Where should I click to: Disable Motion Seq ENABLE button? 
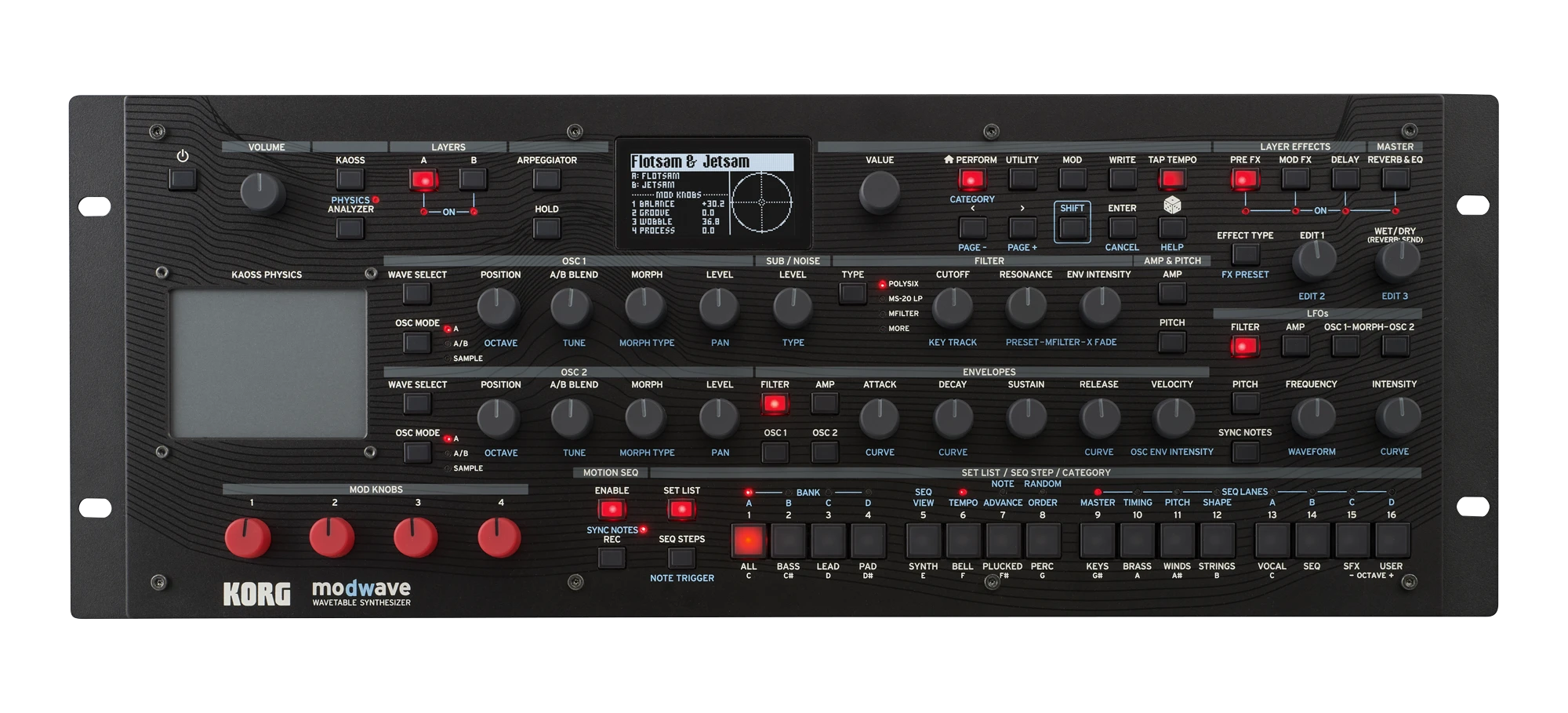612,510
